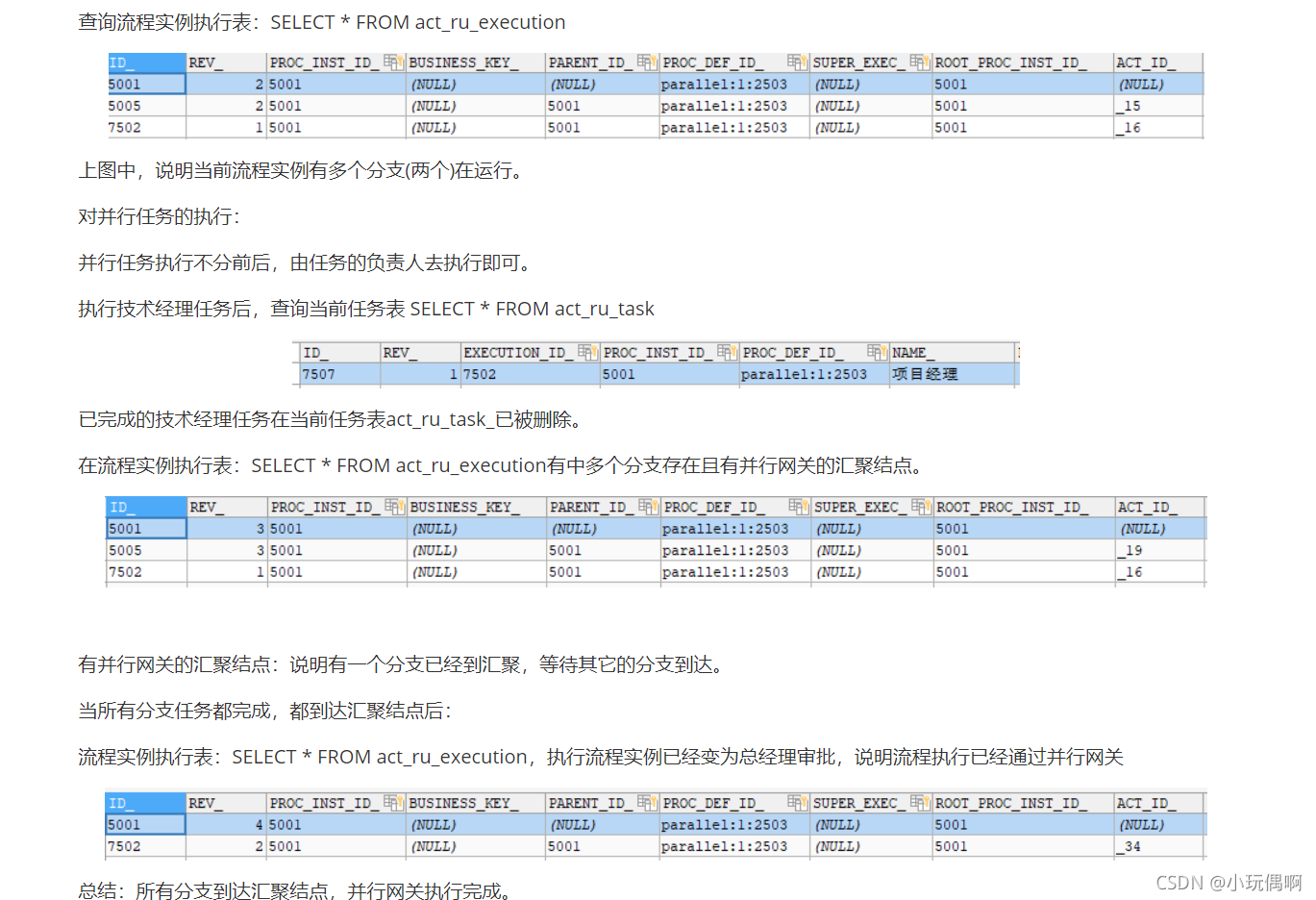Click the line mentioning 'SELECT * FROM act_ru_task'
Screen dimensions: 1316x900
click(366, 309)
